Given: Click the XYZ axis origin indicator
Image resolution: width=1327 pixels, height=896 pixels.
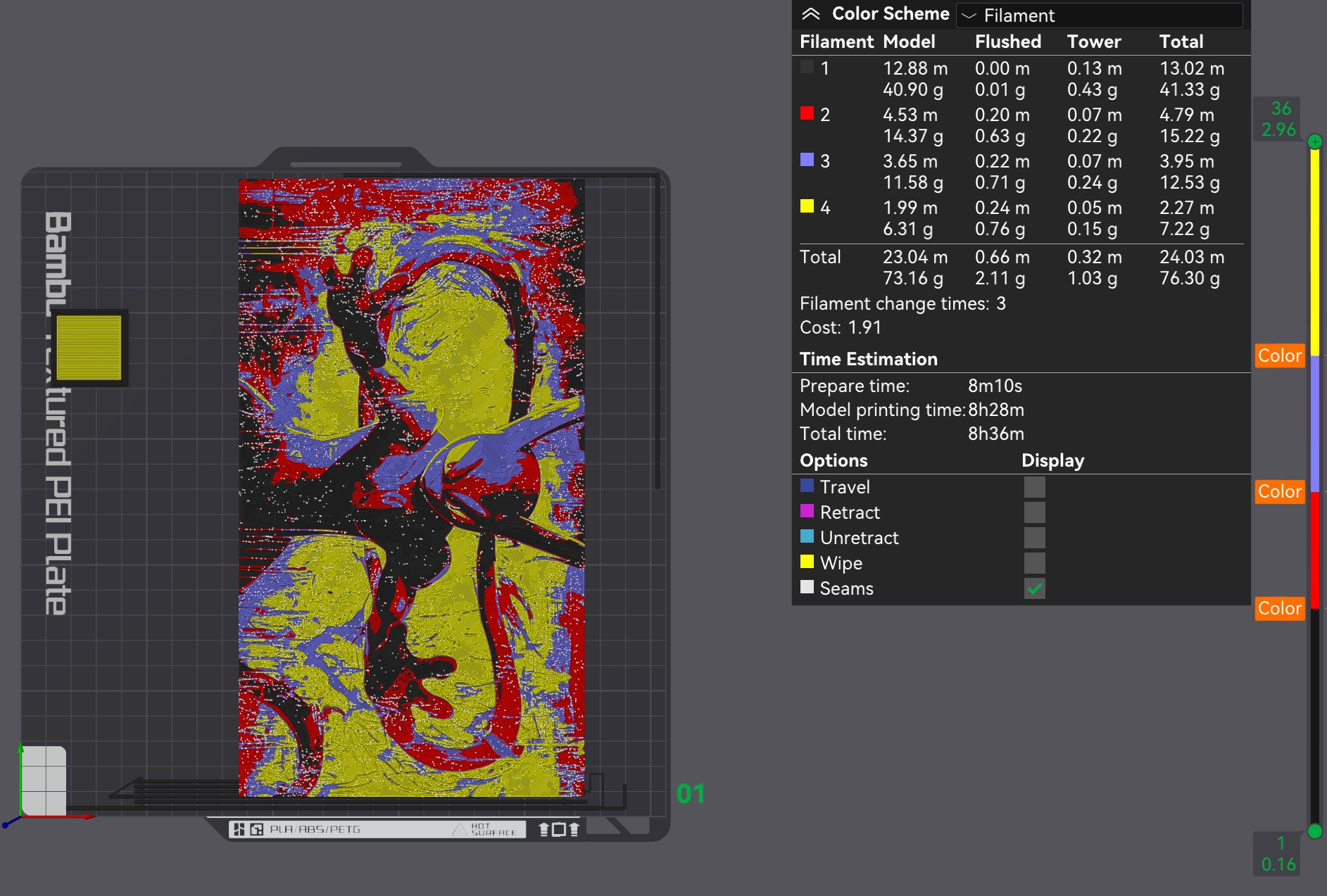Looking at the screenshot, I should (x=21, y=816).
